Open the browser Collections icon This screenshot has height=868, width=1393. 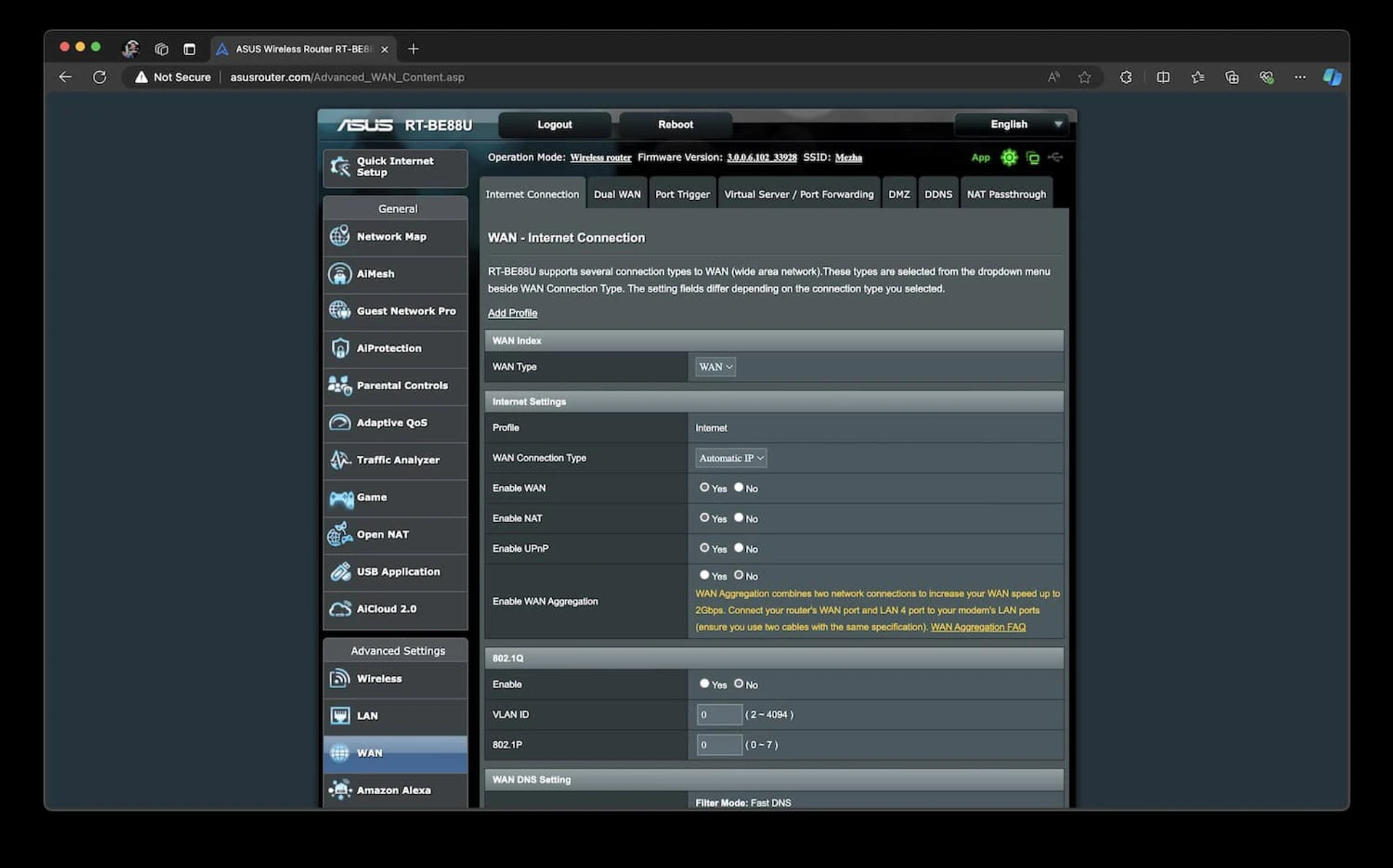tap(1232, 77)
